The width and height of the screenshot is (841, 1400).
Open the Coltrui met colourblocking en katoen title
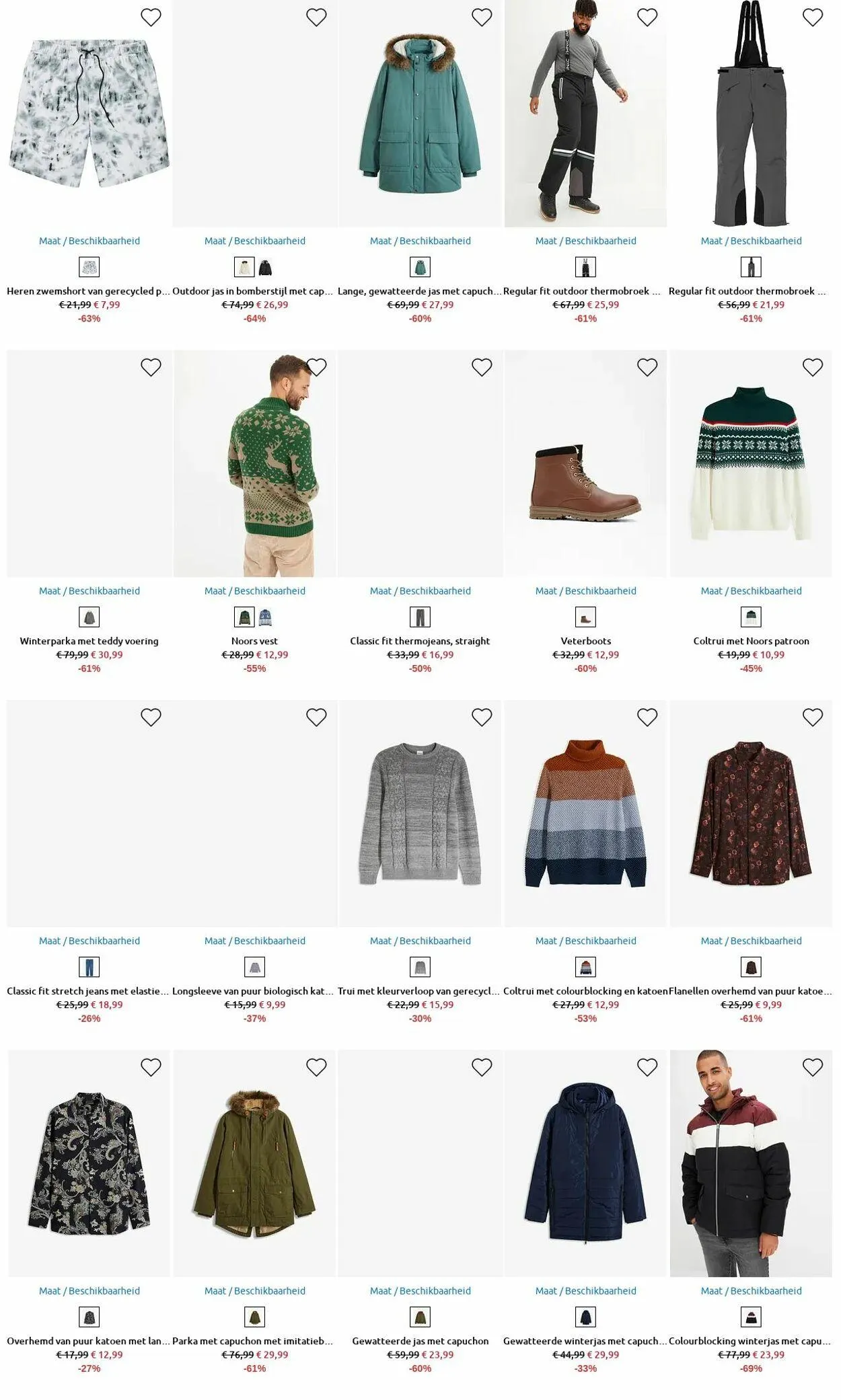point(585,991)
